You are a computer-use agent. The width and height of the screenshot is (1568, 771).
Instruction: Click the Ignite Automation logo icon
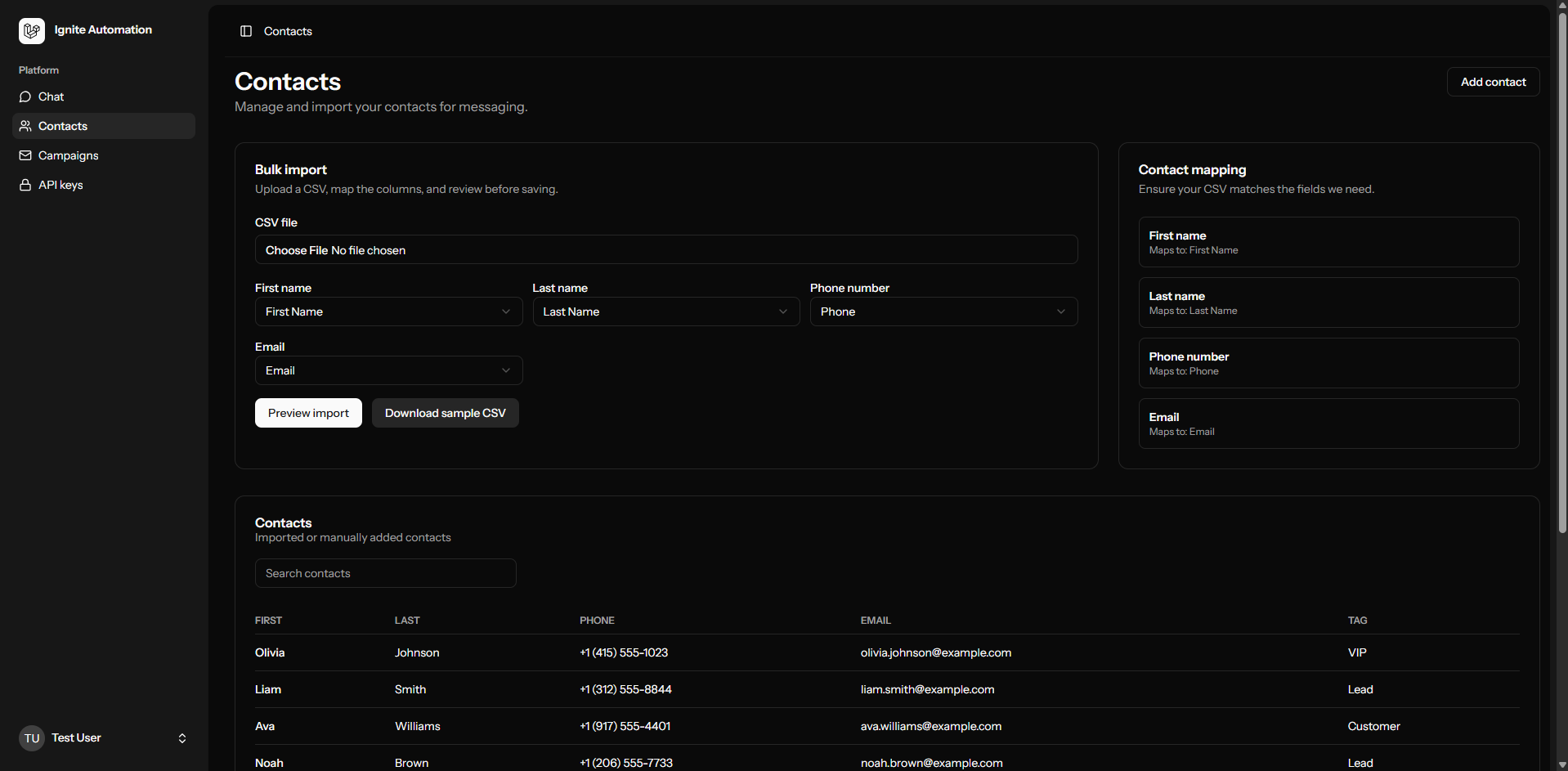[x=32, y=31]
